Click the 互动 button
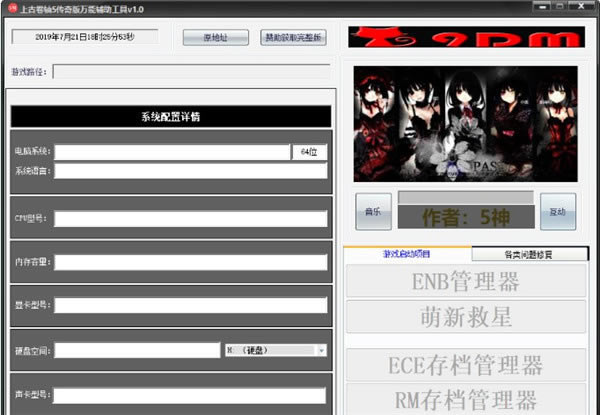600x415 pixels. point(558,212)
